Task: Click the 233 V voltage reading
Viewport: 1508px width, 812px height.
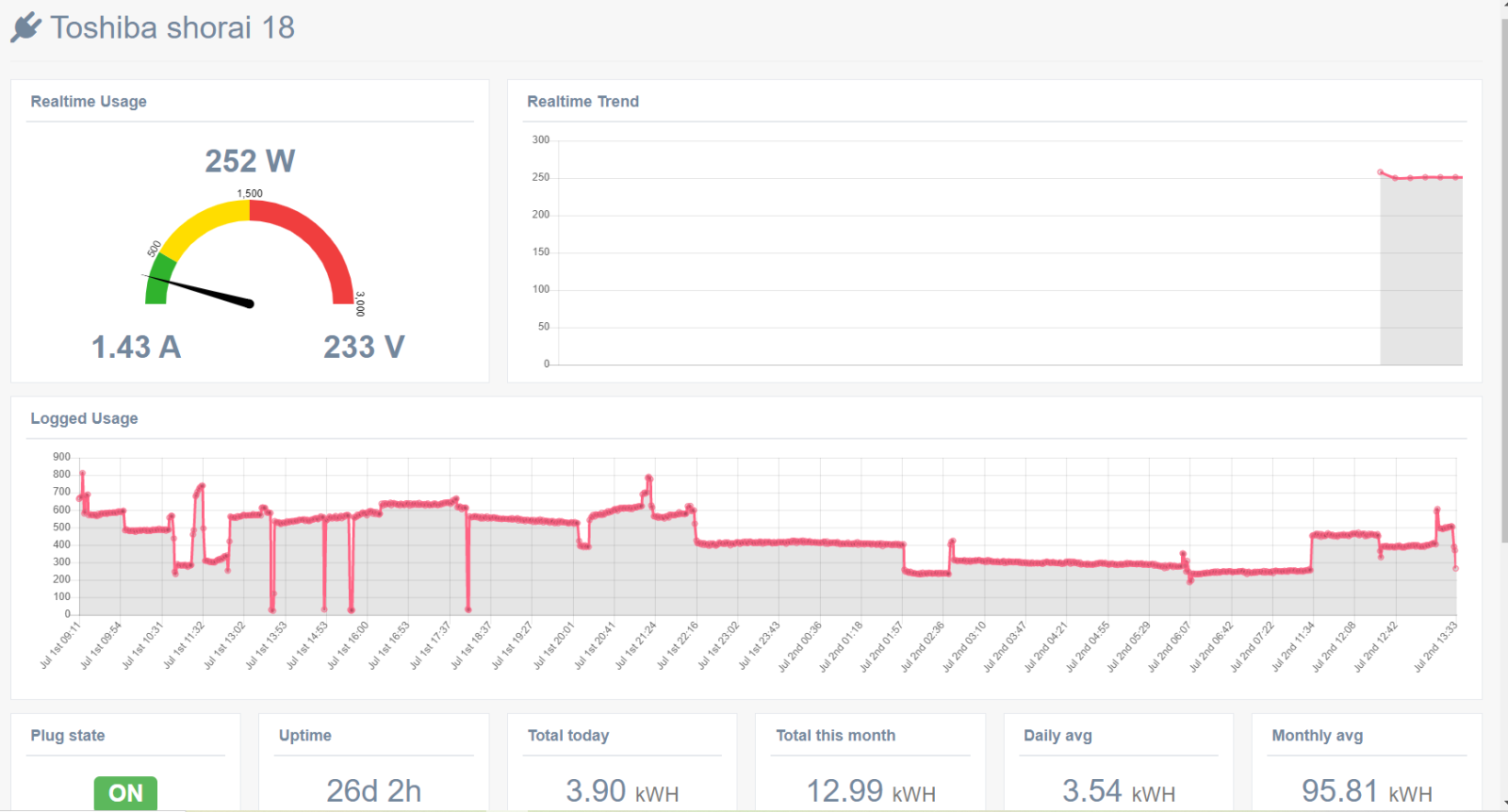Action: pyautogui.click(x=364, y=348)
